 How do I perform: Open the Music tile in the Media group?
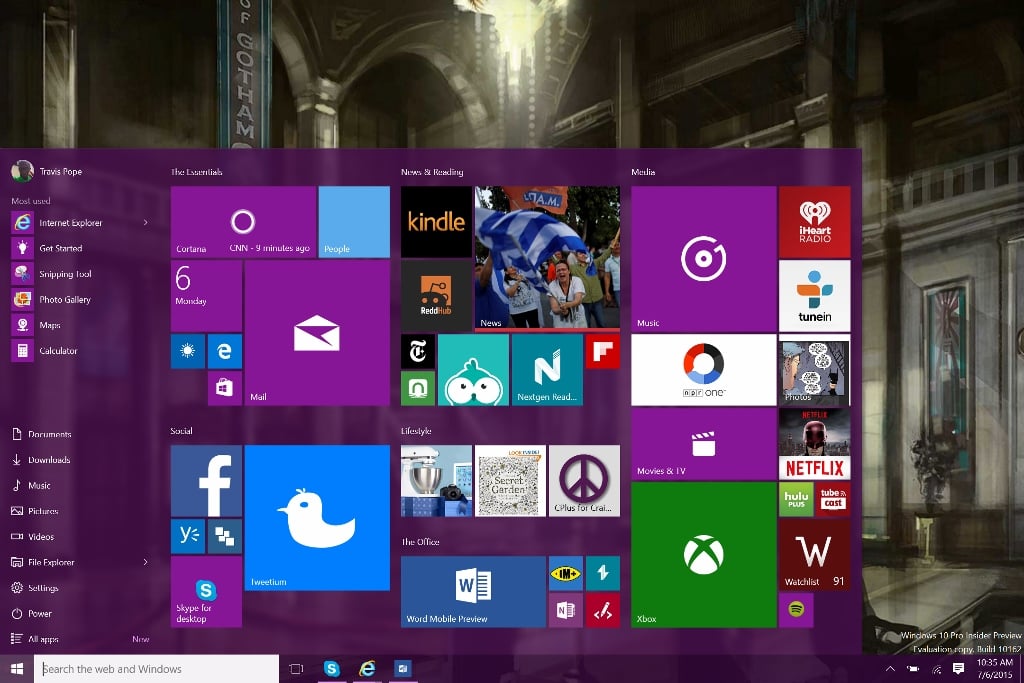coord(704,259)
